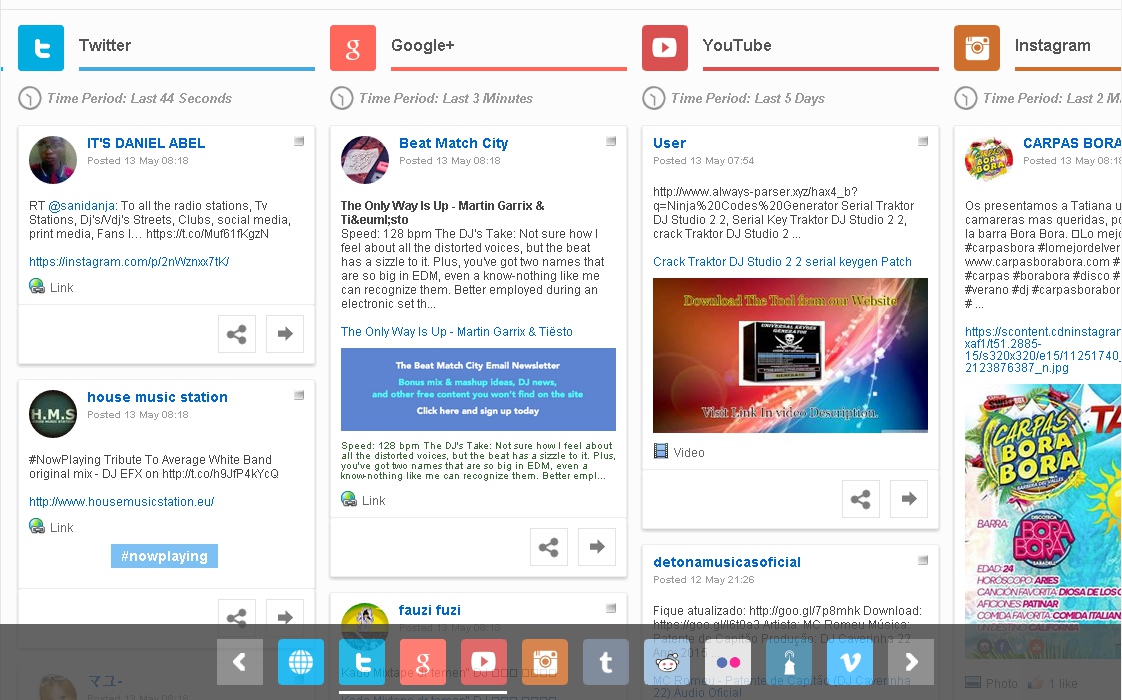Open the Google+ column title
The width and height of the screenshot is (1122, 700).
(x=422, y=46)
